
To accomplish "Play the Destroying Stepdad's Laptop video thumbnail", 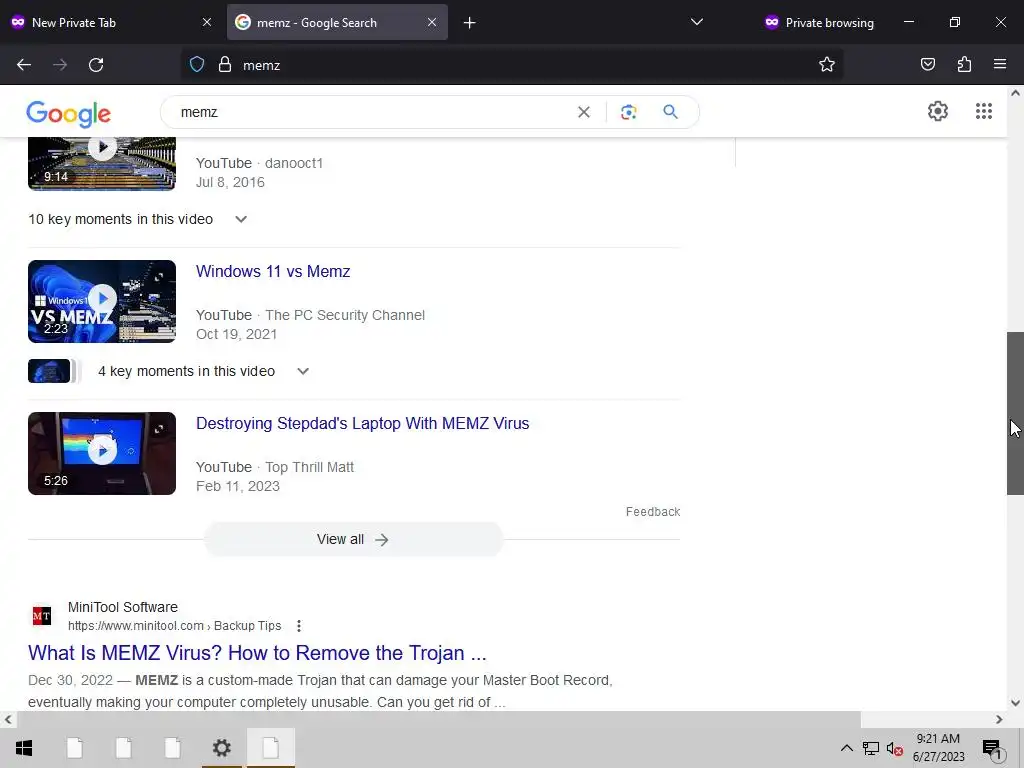I will (x=102, y=453).
